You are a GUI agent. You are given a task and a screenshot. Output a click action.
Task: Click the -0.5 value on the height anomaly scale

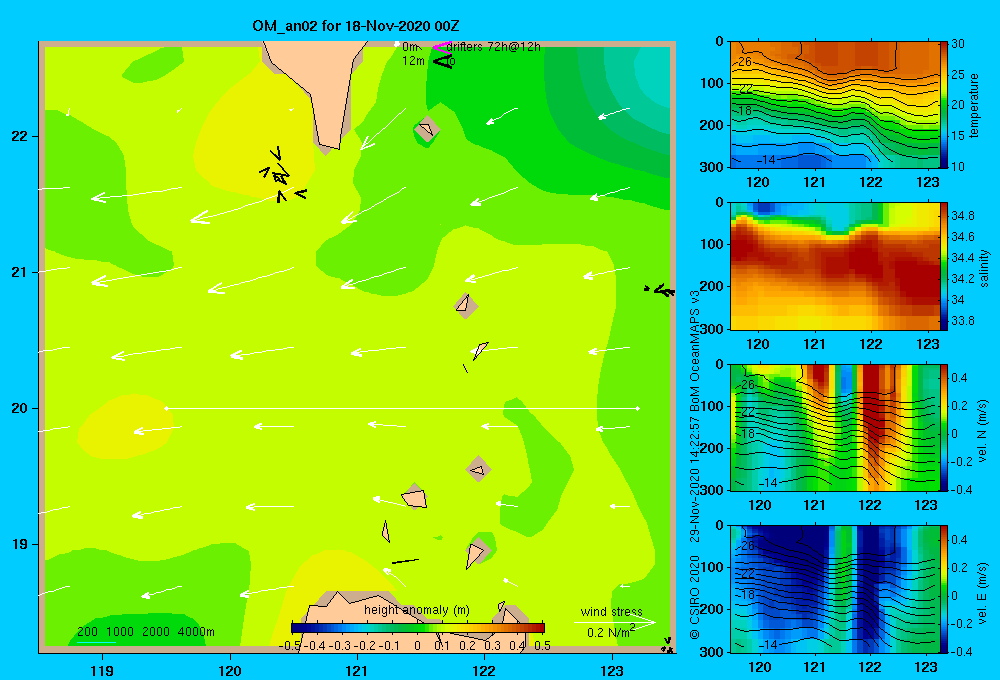(x=290, y=646)
